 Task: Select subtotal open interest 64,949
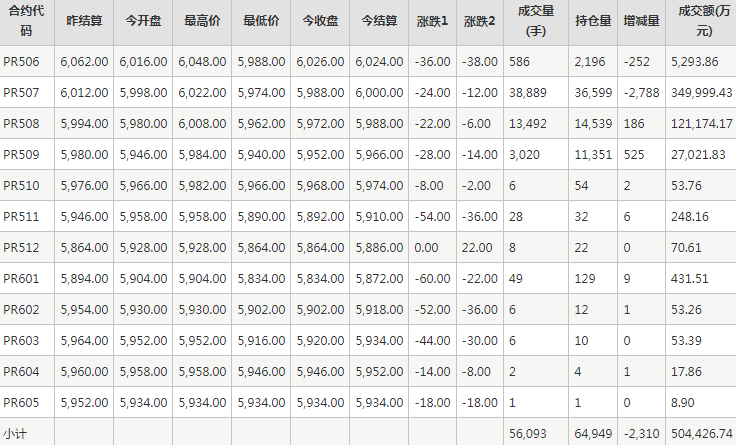pos(593,433)
